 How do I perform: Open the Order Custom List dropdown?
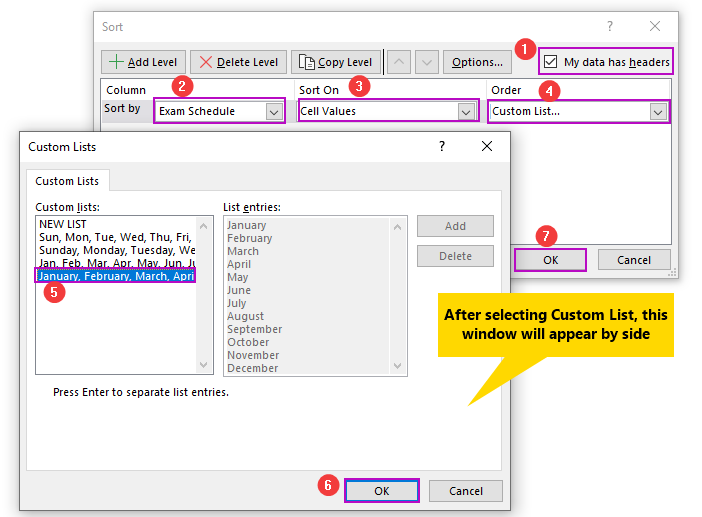[x=658, y=111]
